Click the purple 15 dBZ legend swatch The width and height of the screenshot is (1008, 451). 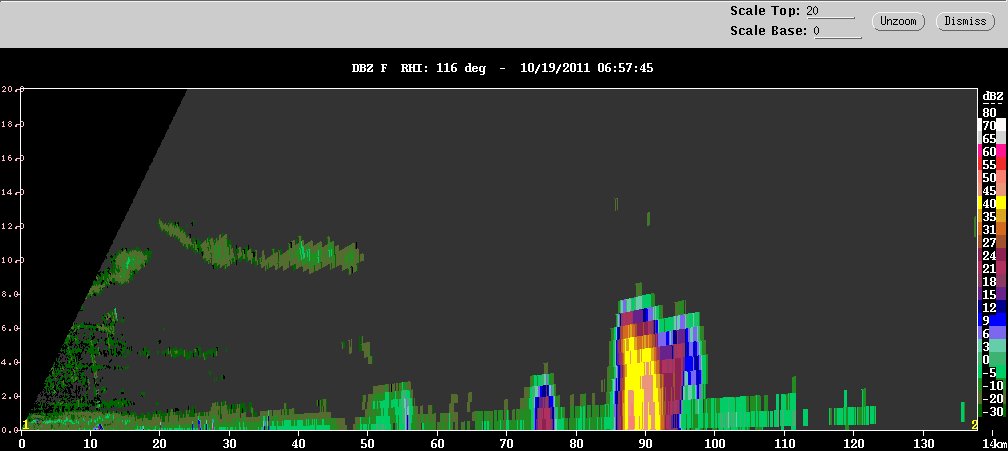(991, 294)
